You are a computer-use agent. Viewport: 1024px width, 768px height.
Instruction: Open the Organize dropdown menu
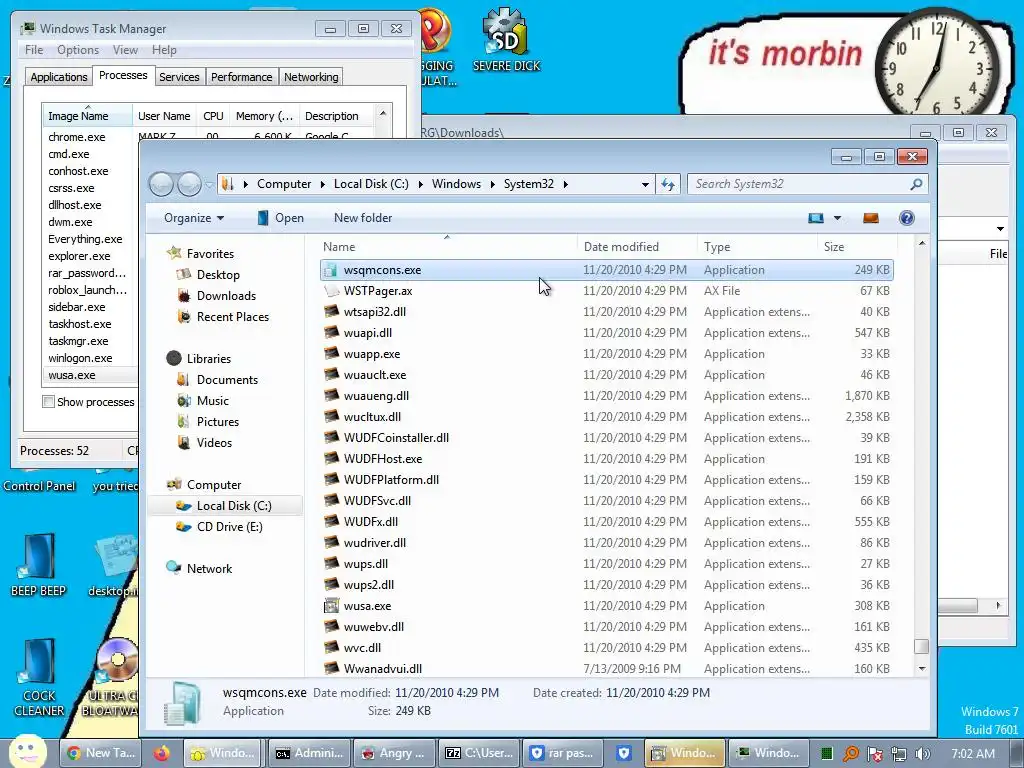(194, 218)
